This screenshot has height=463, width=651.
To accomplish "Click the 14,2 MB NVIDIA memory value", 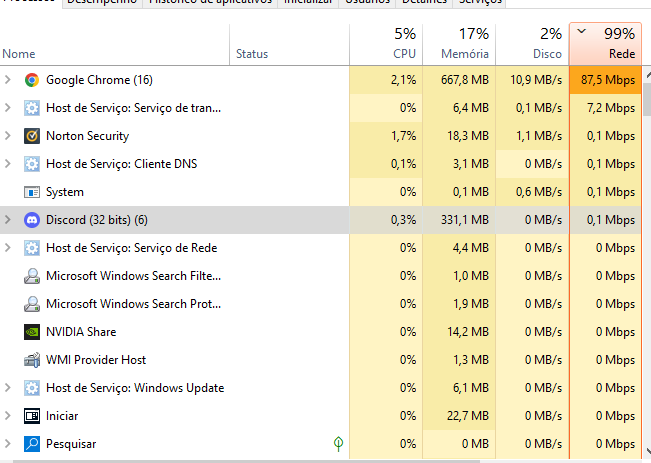I will 468,332.
